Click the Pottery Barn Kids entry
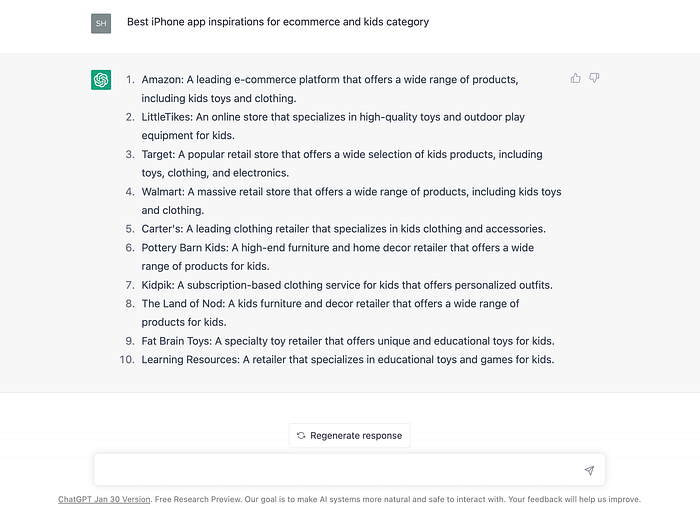 337,257
